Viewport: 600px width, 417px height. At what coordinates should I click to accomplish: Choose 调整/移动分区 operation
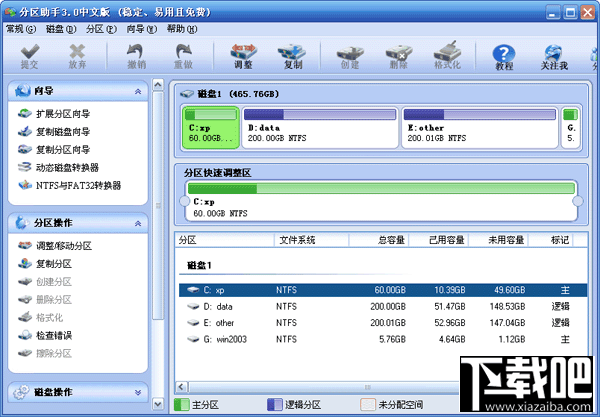[55, 246]
